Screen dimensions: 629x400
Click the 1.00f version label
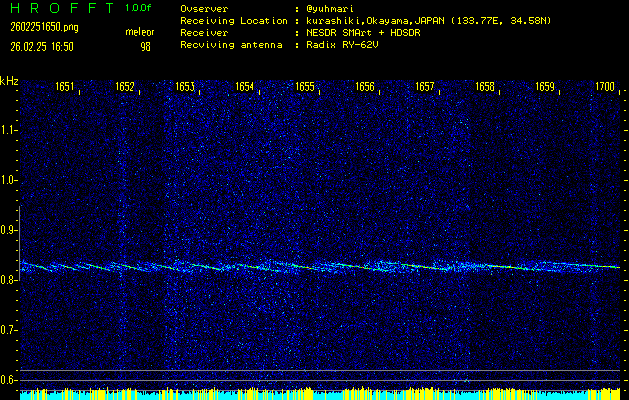[139, 7]
